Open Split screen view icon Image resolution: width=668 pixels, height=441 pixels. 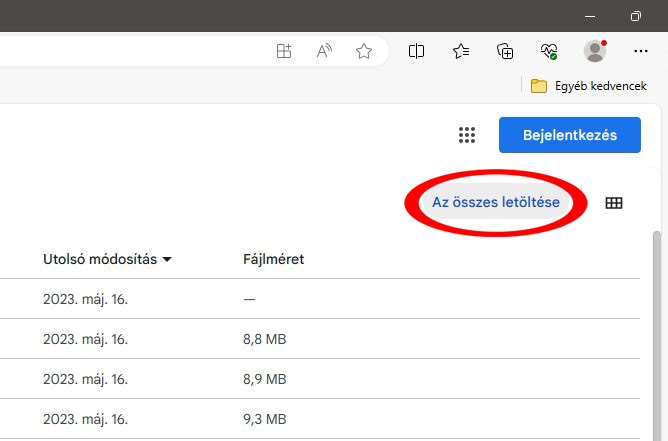tap(416, 51)
